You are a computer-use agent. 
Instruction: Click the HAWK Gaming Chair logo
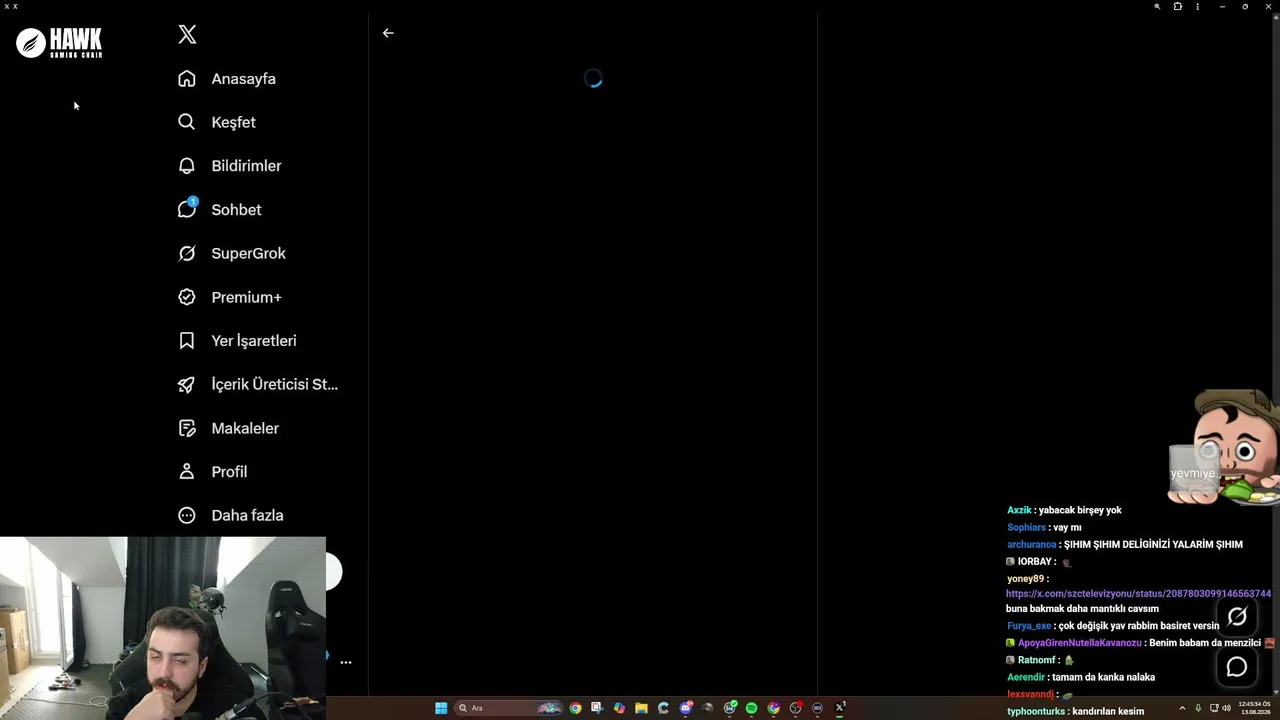tap(59, 42)
